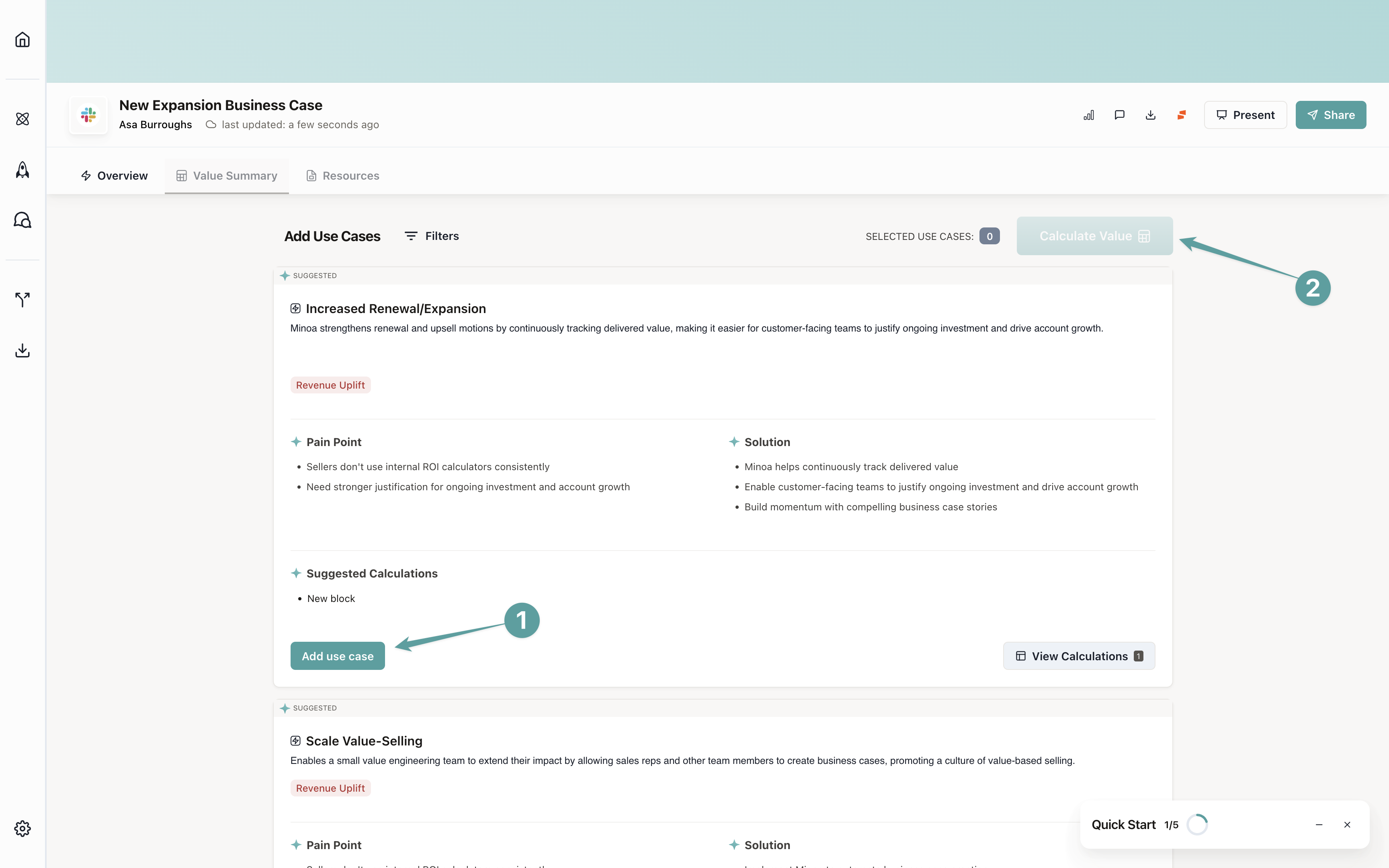Click the Present button

(x=1245, y=115)
